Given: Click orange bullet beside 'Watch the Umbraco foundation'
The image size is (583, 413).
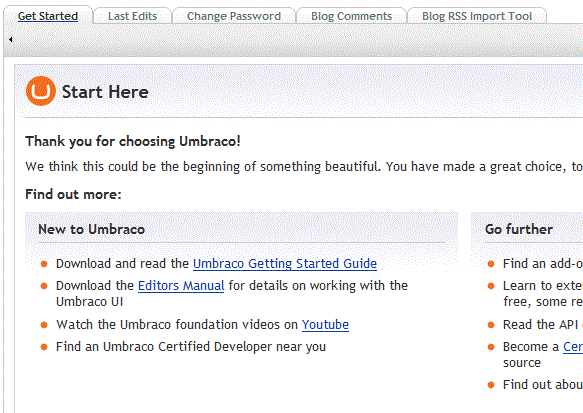Looking at the screenshot, I should click(44, 325).
